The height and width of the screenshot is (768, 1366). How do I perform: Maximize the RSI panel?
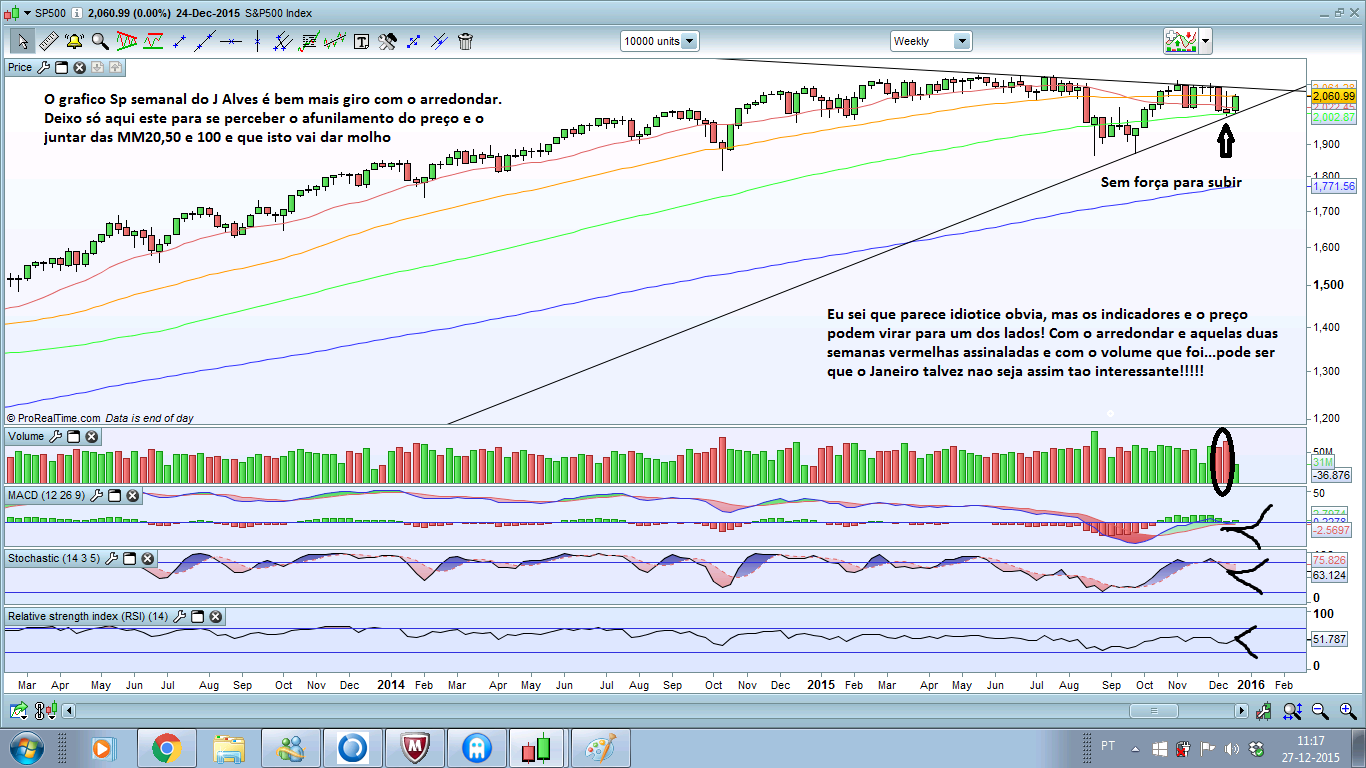[x=197, y=616]
